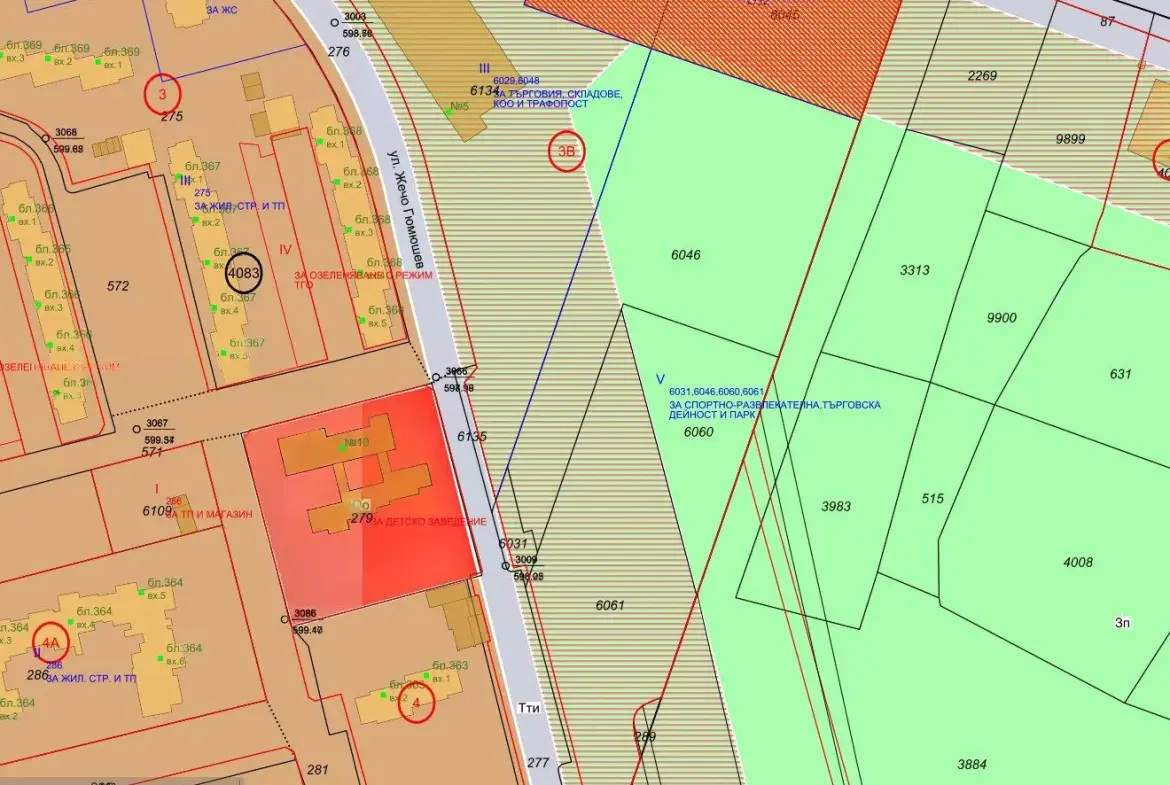Click the street name ул. Жечо Гюмюшев
The height and width of the screenshot is (785, 1170).
coord(405,210)
